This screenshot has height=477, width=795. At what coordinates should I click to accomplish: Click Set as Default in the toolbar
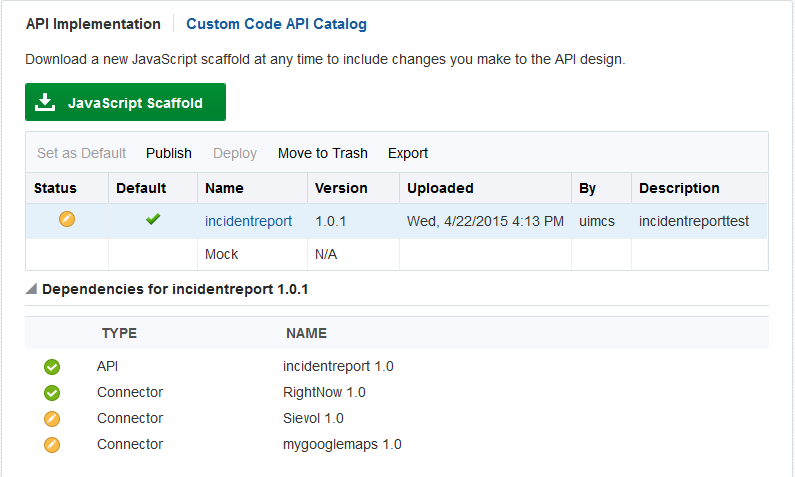81,153
